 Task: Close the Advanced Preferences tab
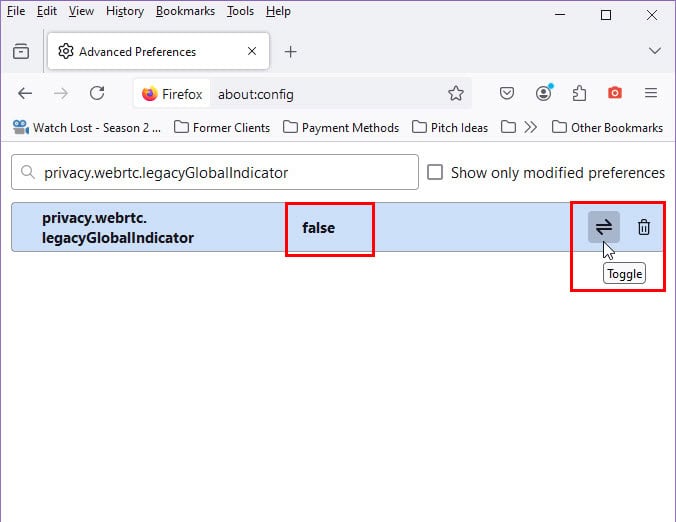point(252,51)
